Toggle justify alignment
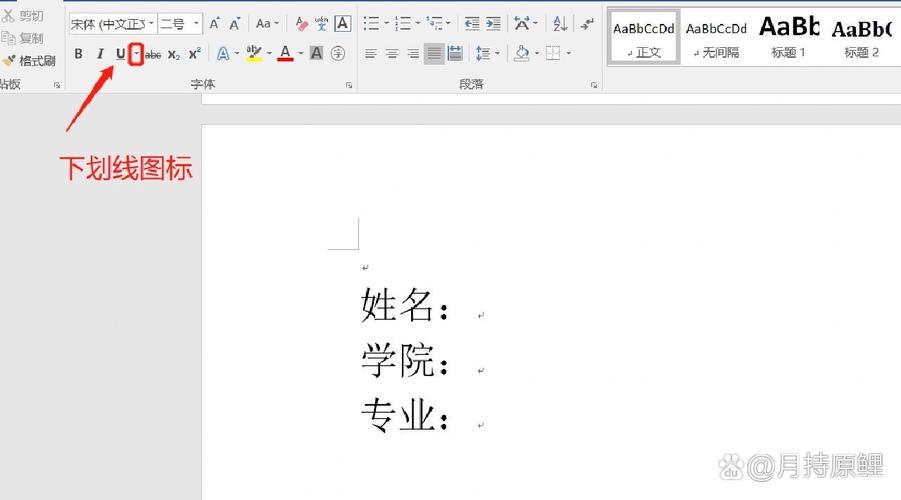Image resolution: width=901 pixels, height=500 pixels. pos(434,54)
